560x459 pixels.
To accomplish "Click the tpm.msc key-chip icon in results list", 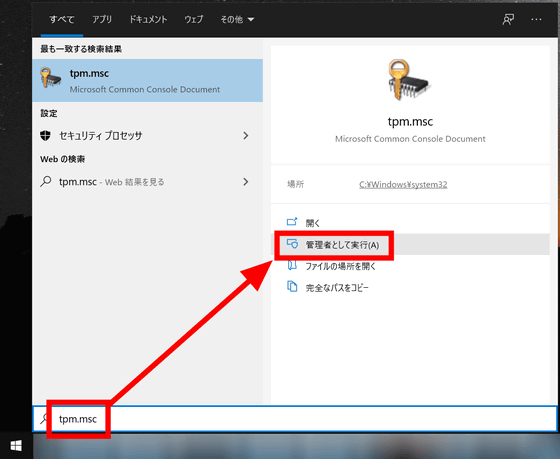I will 50,78.
